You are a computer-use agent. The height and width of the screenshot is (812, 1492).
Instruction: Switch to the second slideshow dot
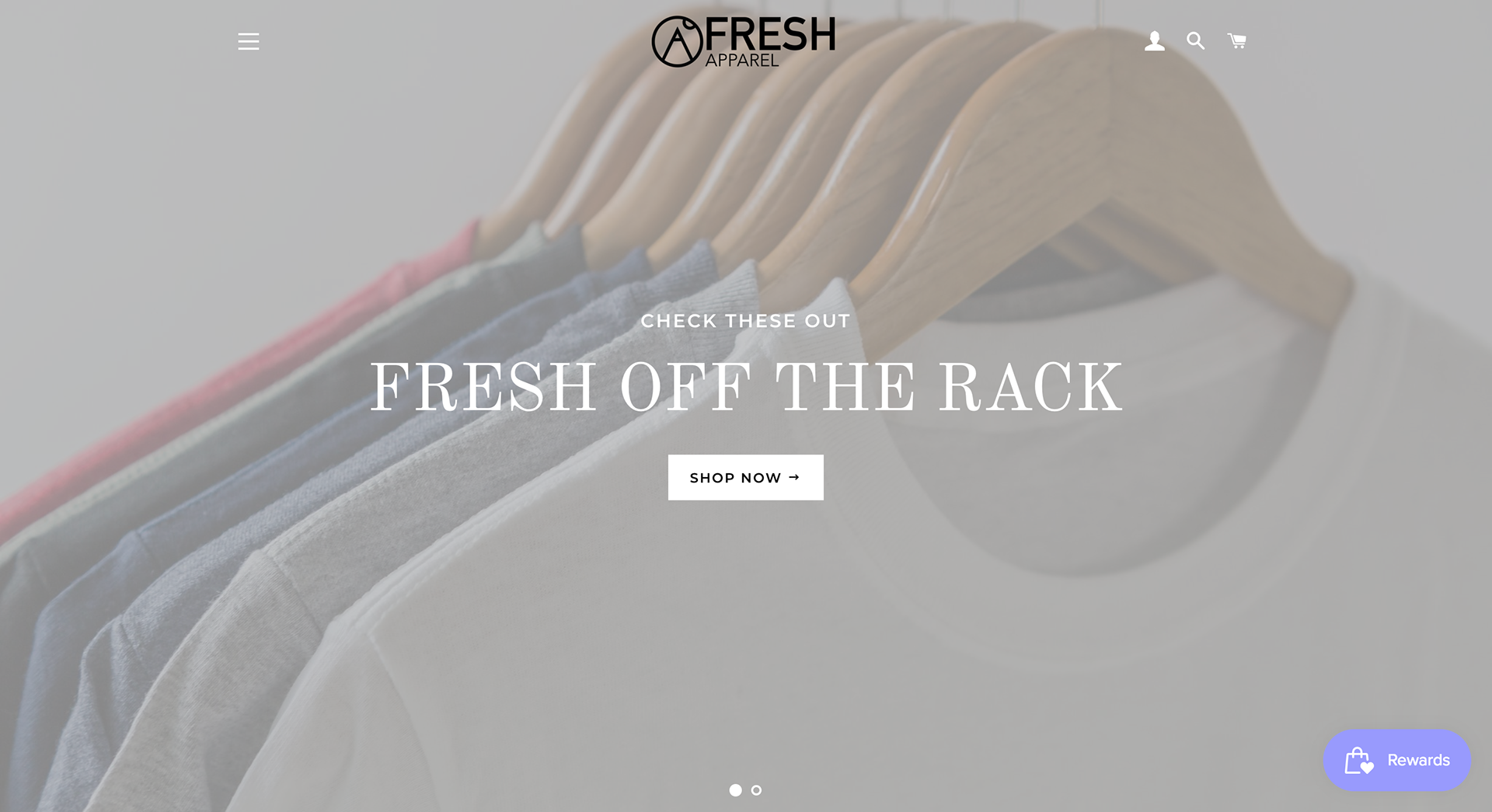(756, 790)
